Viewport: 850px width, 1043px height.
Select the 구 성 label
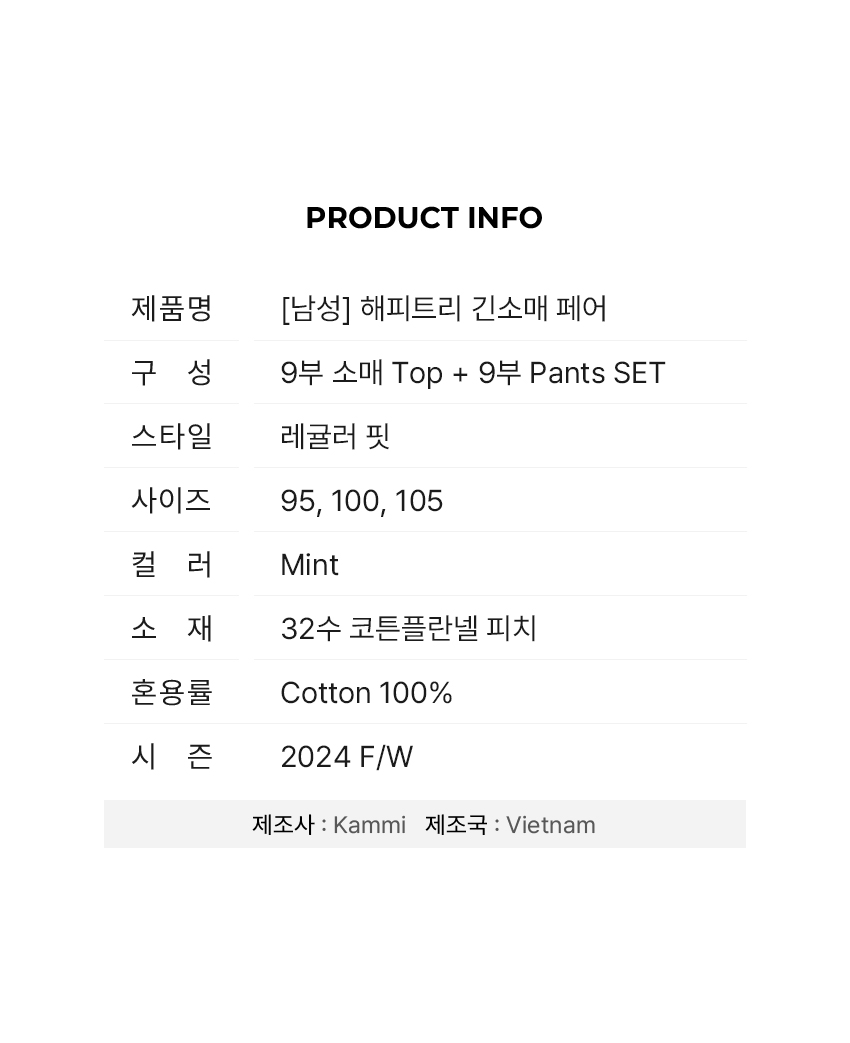(172, 372)
